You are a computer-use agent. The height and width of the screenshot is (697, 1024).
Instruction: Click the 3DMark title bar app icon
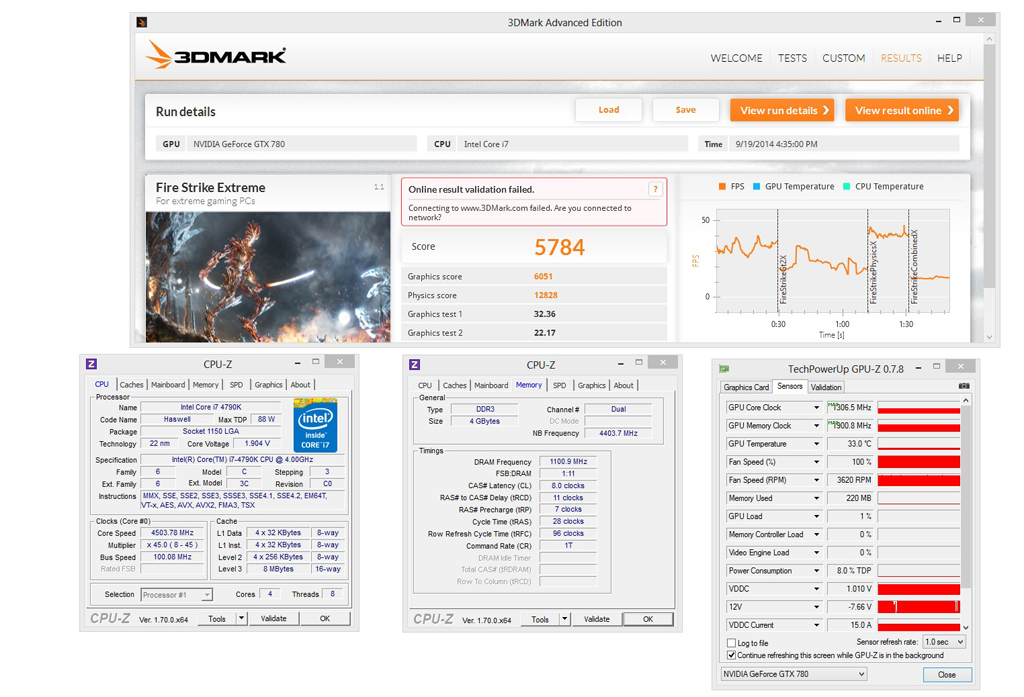click(x=142, y=22)
